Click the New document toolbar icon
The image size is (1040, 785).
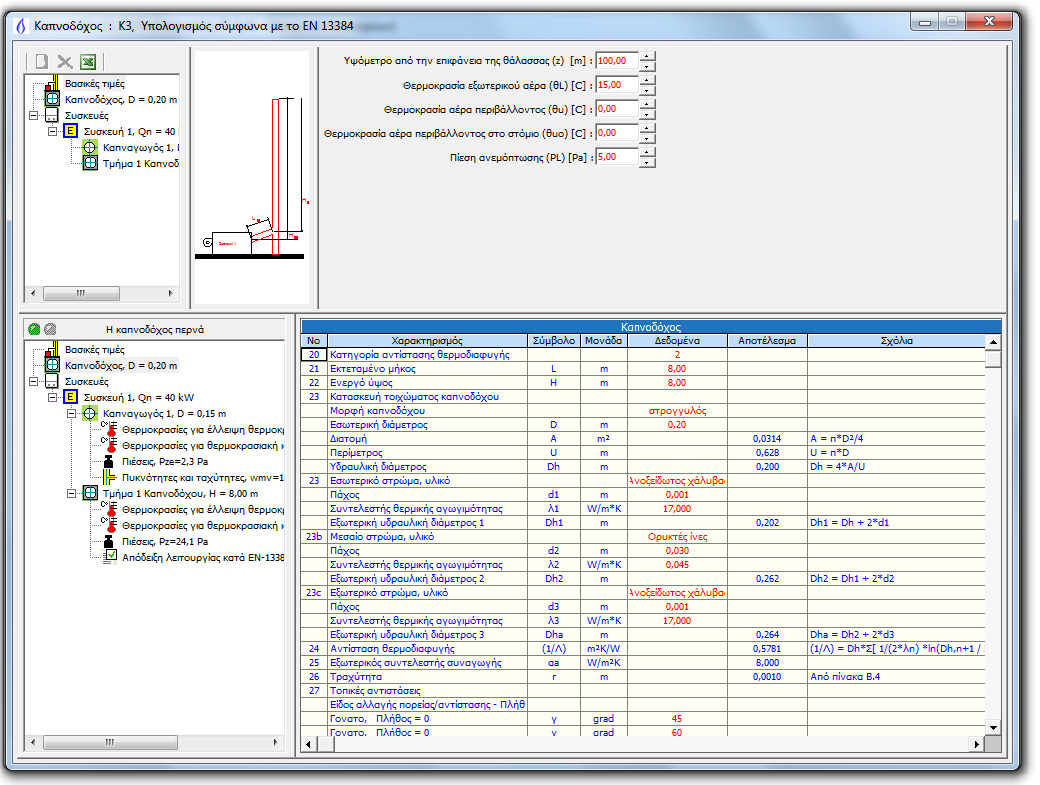[x=42, y=61]
